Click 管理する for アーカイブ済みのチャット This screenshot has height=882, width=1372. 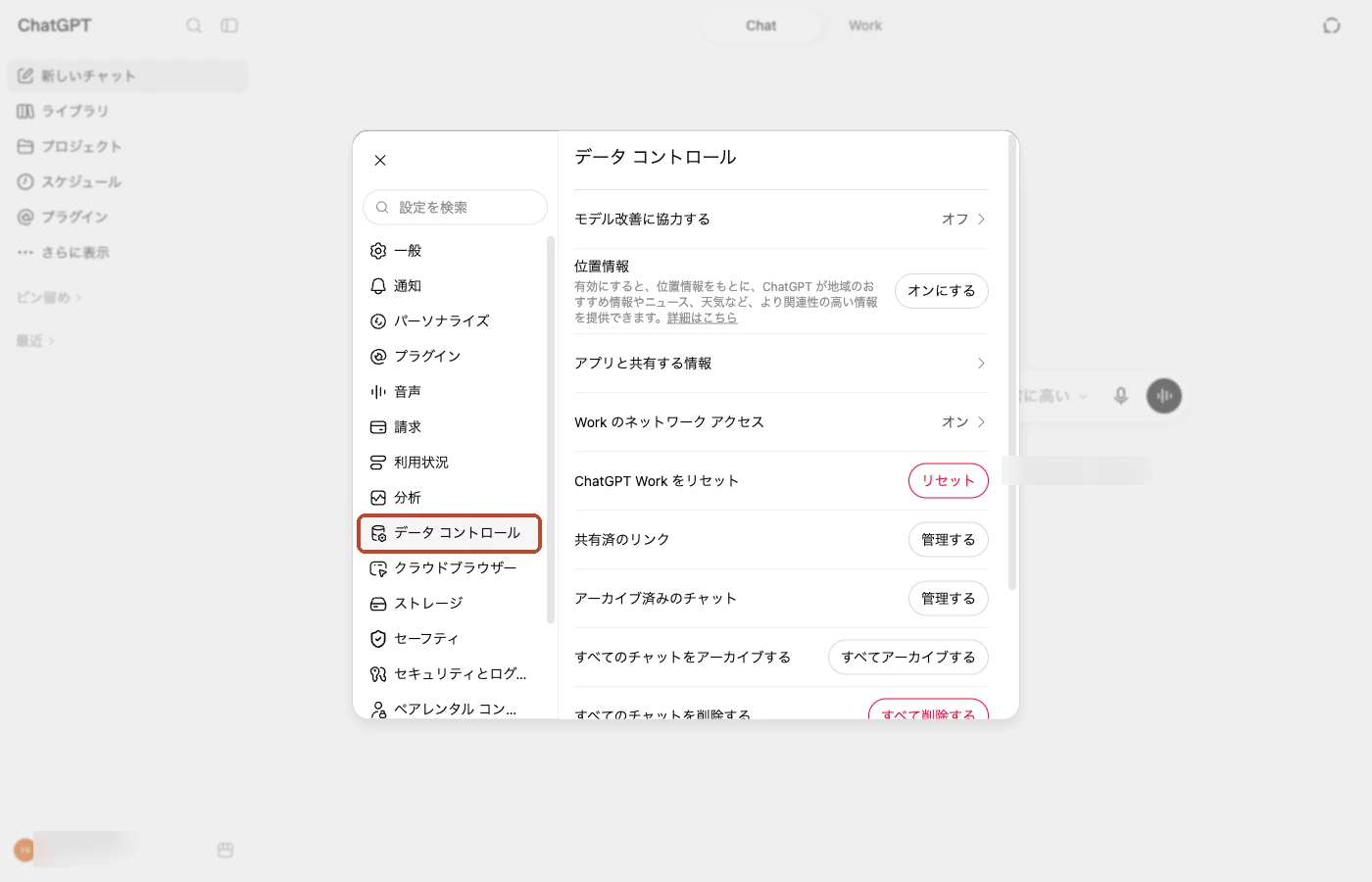coord(949,599)
